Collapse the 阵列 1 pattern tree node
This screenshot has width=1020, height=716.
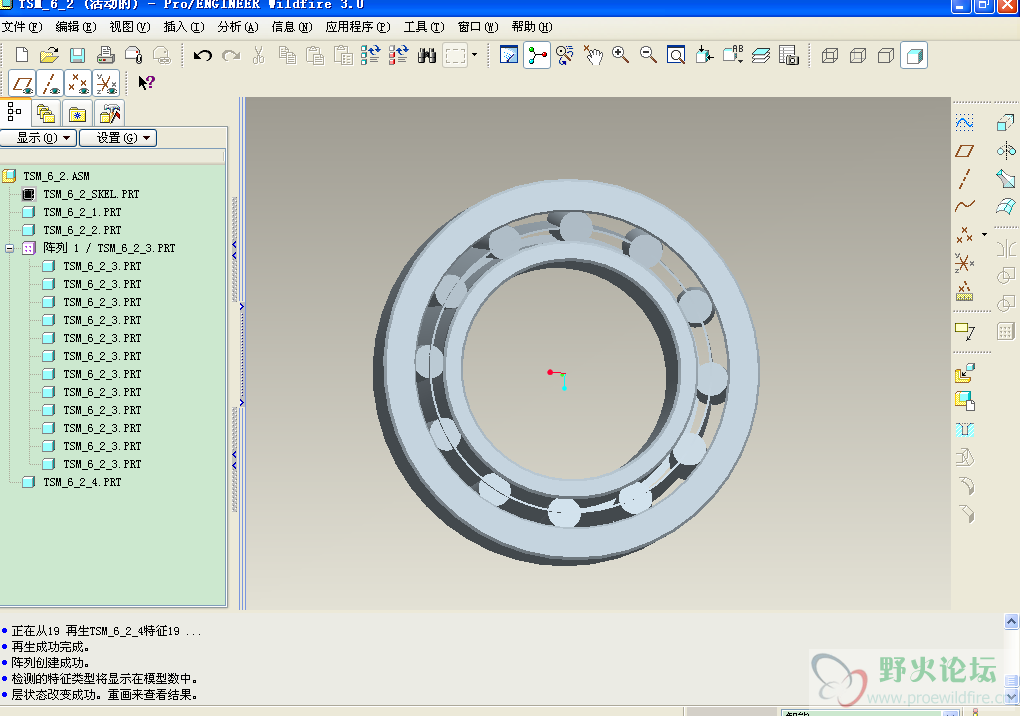[x=10, y=248]
